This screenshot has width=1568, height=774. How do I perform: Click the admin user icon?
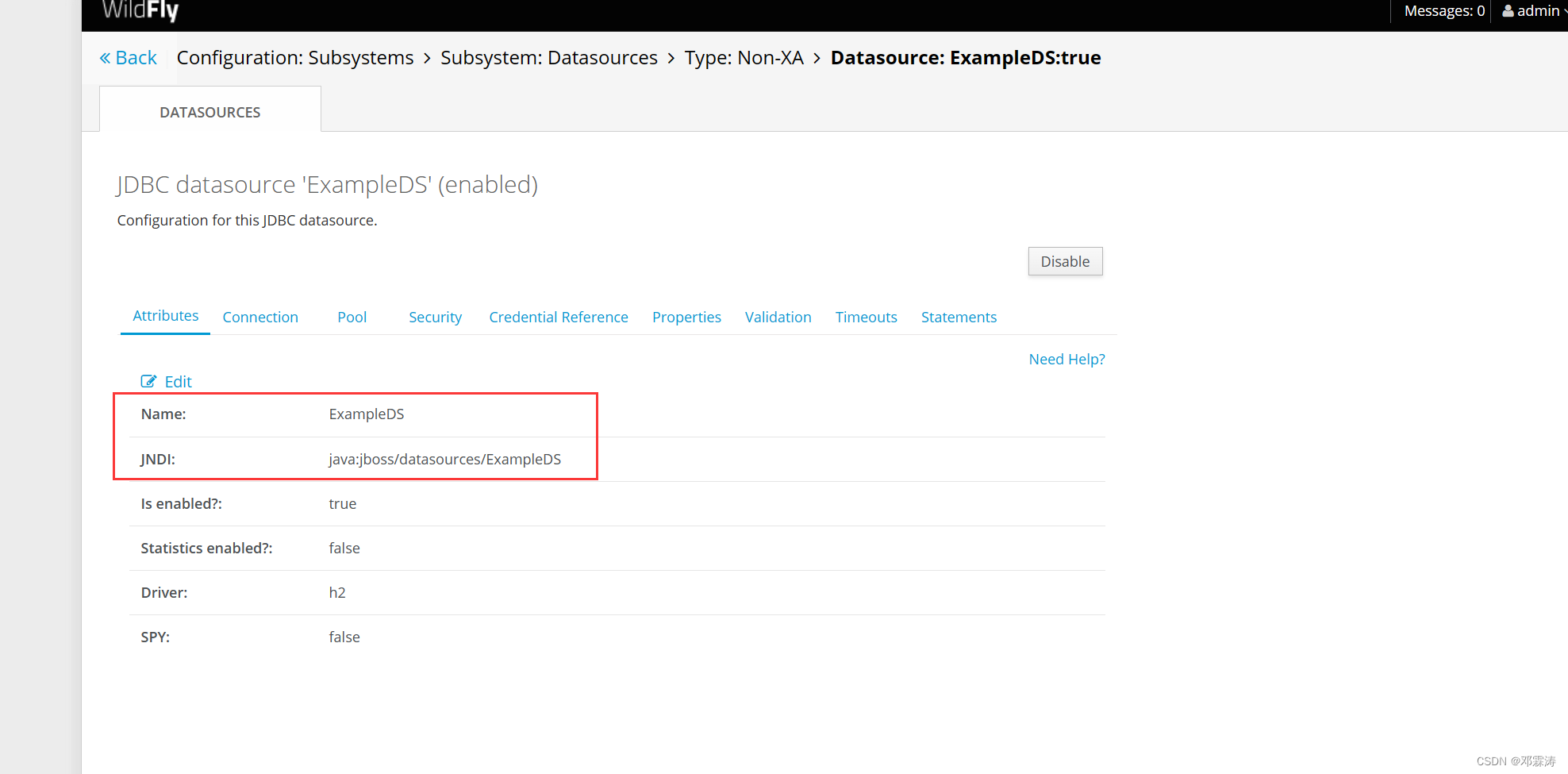(1507, 10)
